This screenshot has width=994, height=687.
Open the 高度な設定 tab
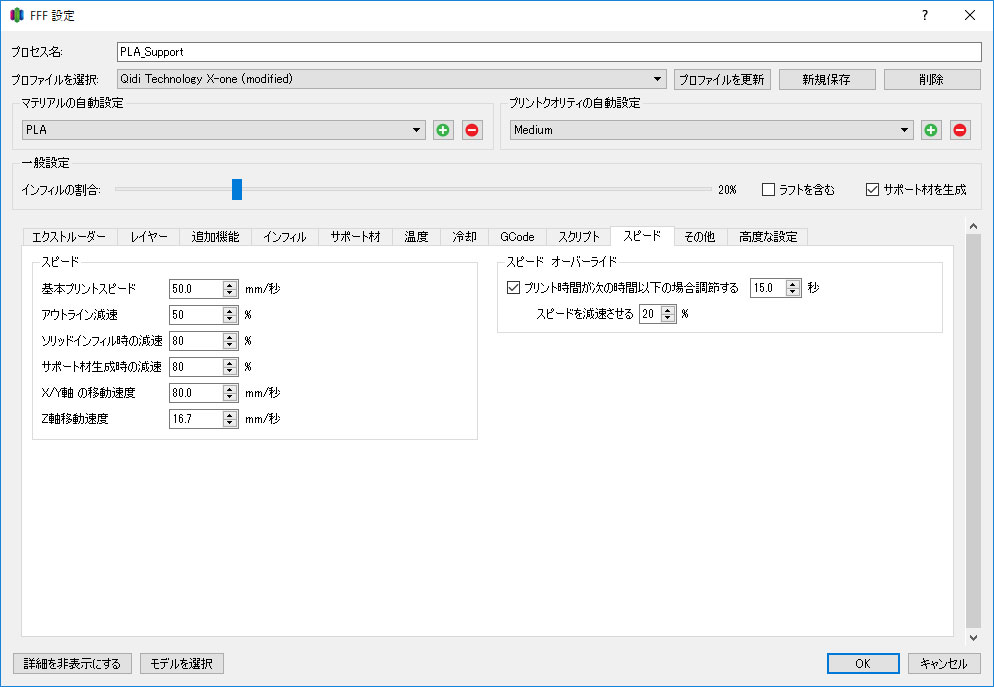tap(768, 237)
